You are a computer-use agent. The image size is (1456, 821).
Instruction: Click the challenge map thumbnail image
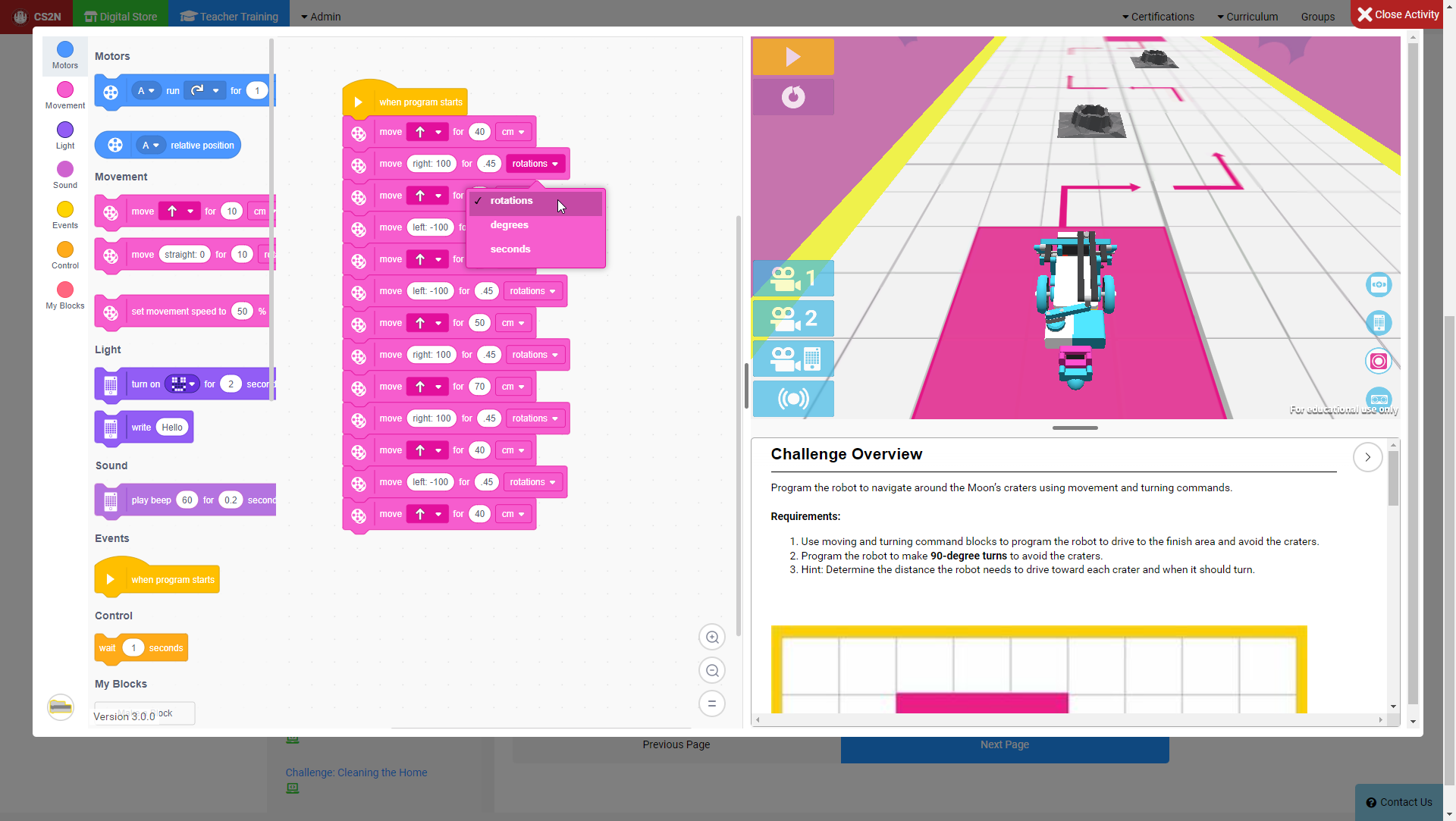click(x=1039, y=669)
